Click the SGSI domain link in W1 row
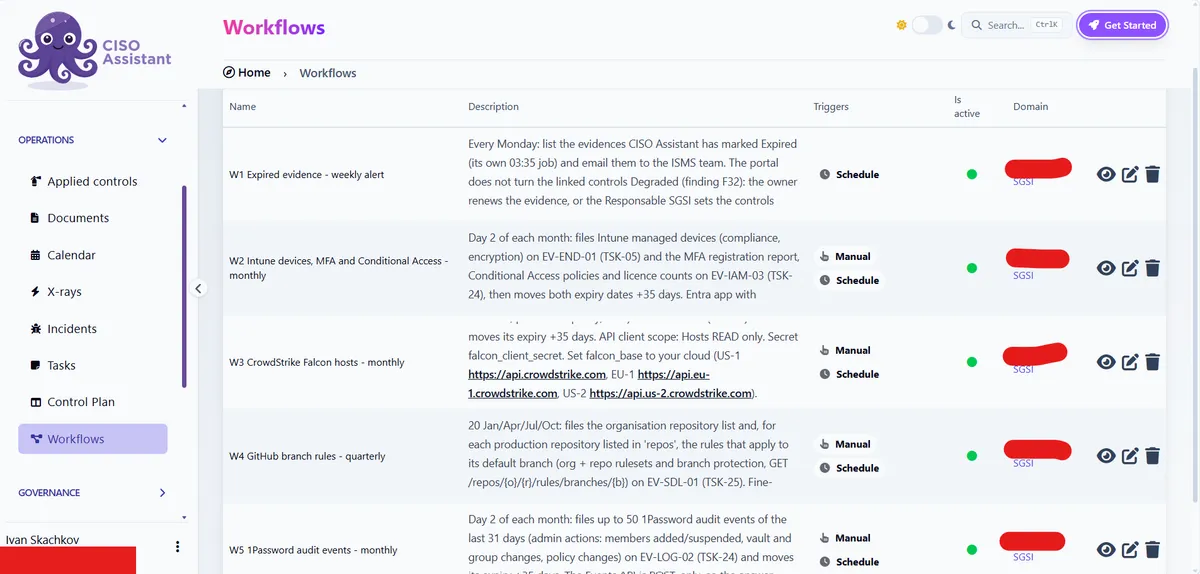This screenshot has height=574, width=1200. point(1023,182)
